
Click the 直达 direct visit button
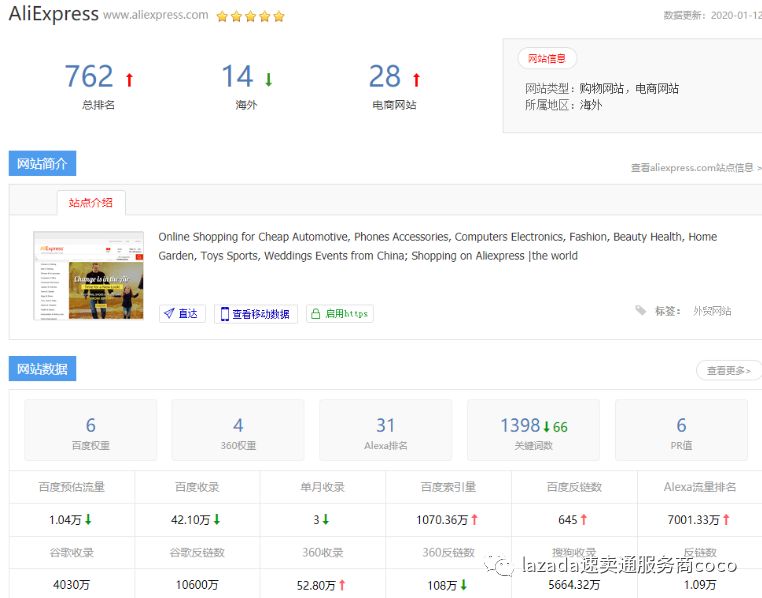tap(182, 313)
